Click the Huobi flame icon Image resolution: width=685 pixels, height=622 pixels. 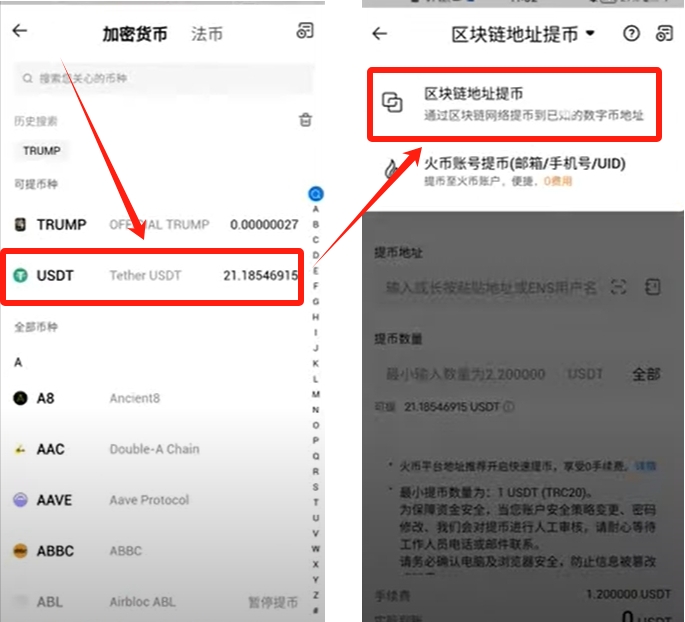point(391,169)
